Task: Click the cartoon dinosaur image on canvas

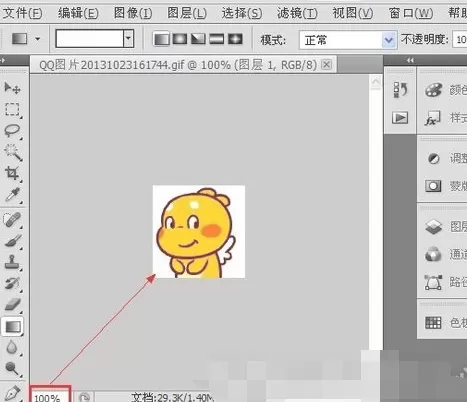Action: tap(199, 232)
